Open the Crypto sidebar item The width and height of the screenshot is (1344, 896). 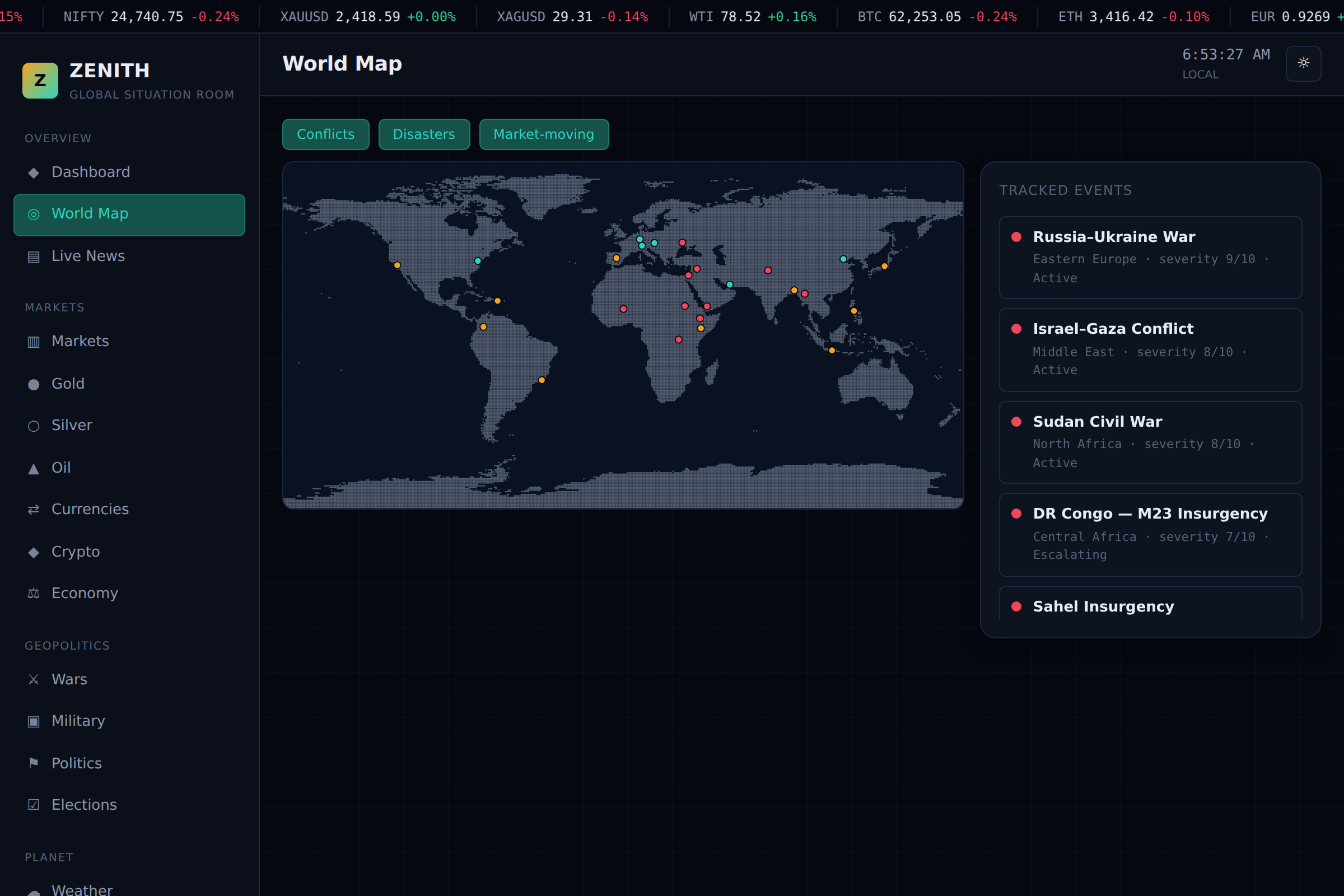[x=129, y=552]
